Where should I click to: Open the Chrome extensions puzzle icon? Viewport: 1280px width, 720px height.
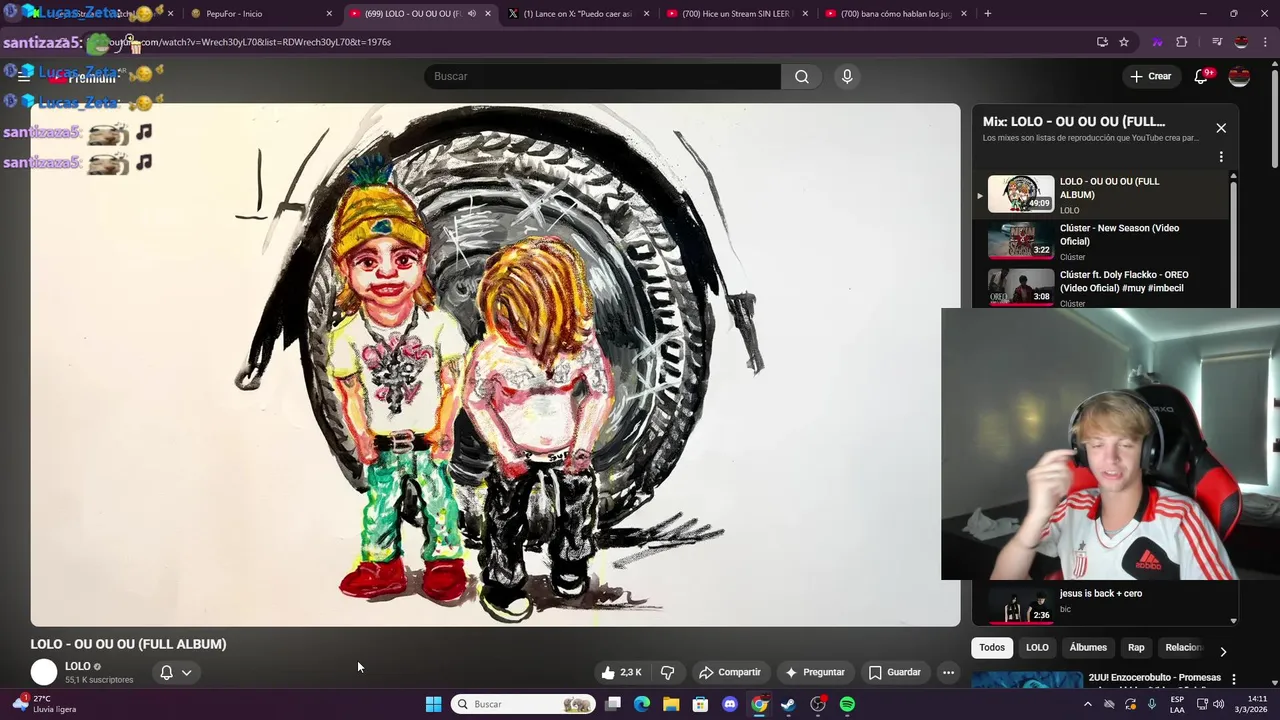click(1181, 42)
